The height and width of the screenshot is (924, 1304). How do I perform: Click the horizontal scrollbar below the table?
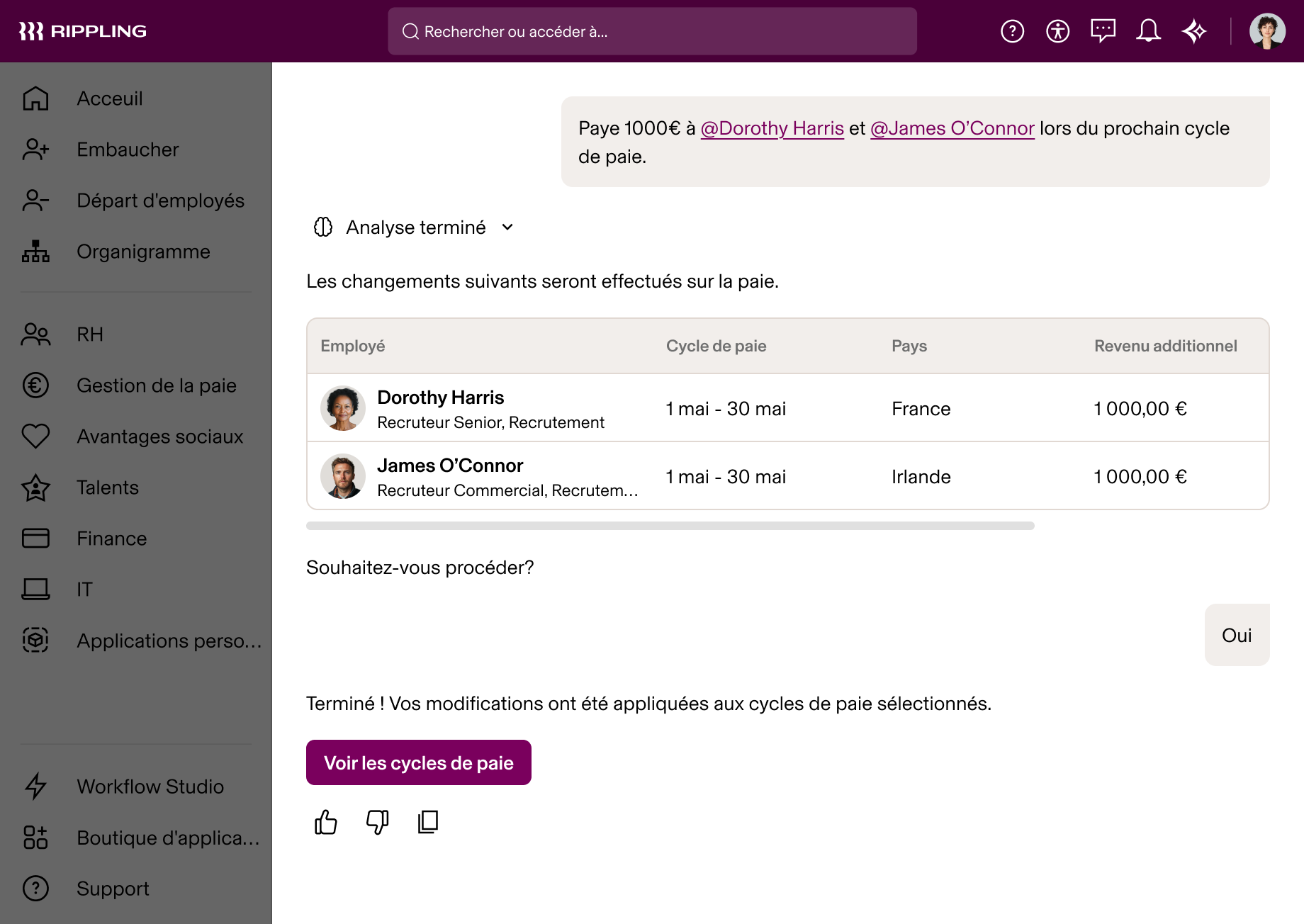pos(670,525)
